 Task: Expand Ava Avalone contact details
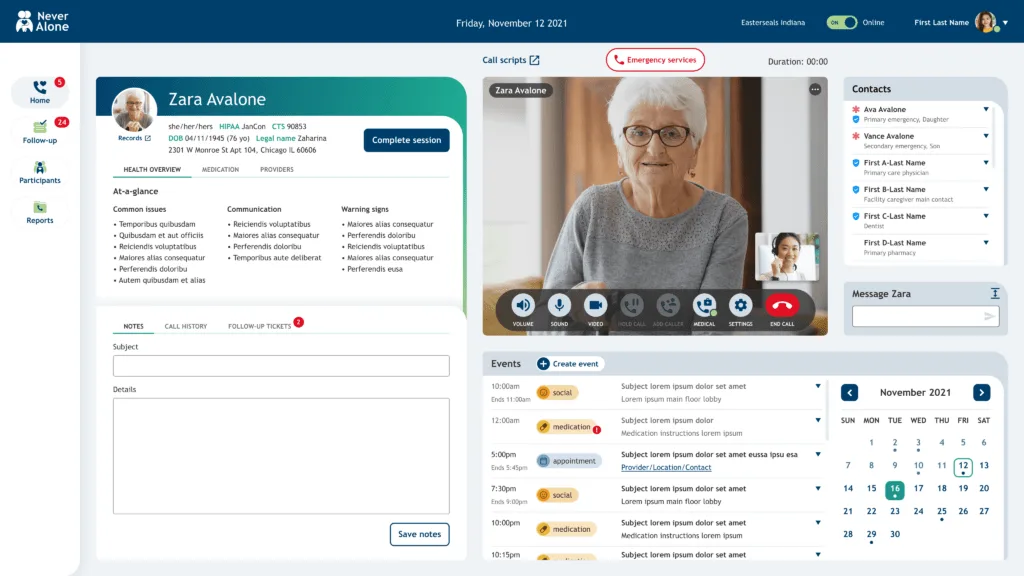tap(985, 110)
